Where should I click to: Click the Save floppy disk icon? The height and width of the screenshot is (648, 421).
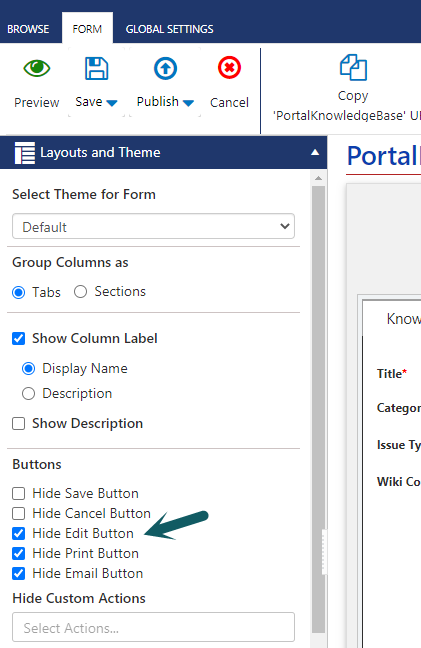(x=97, y=68)
